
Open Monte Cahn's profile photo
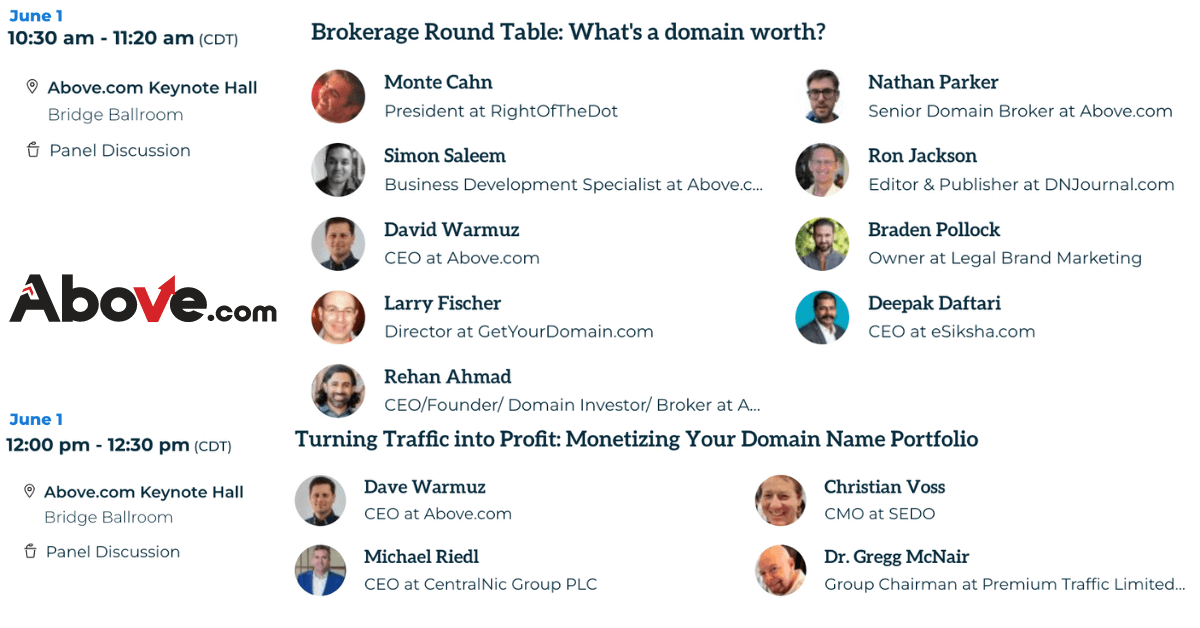click(x=338, y=96)
